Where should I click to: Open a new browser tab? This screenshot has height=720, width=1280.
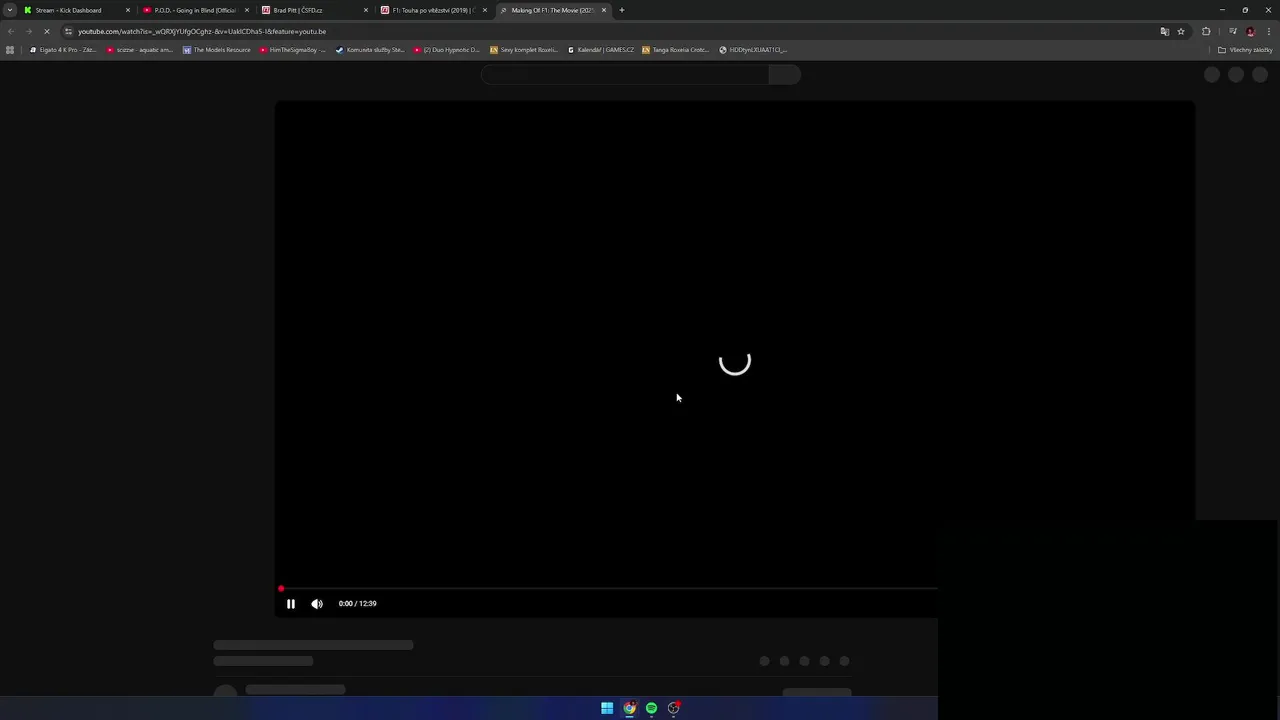pos(622,10)
